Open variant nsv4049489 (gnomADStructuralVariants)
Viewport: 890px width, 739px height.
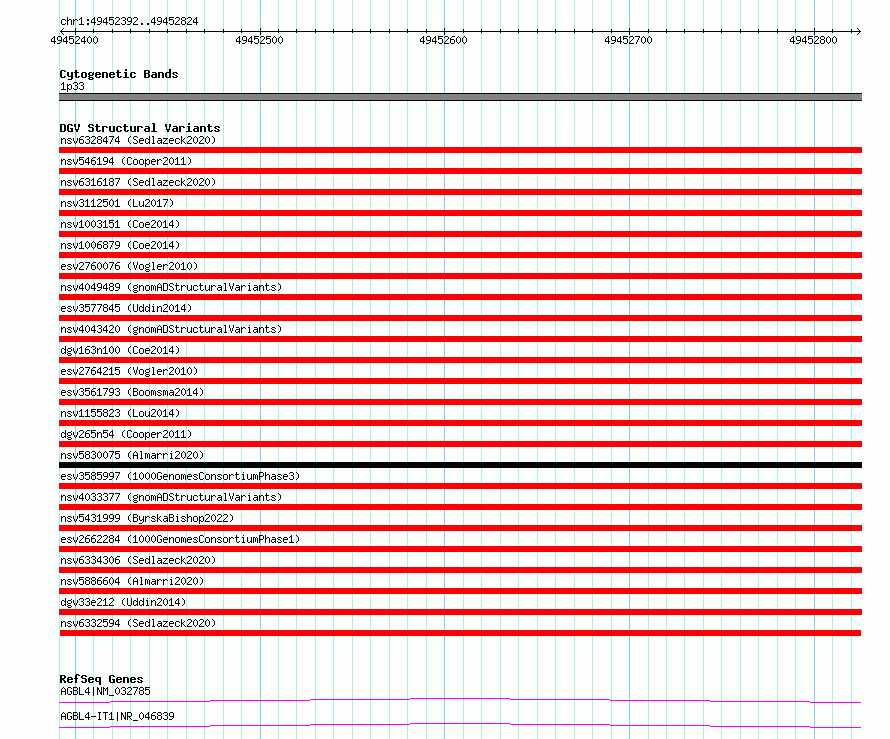171,287
